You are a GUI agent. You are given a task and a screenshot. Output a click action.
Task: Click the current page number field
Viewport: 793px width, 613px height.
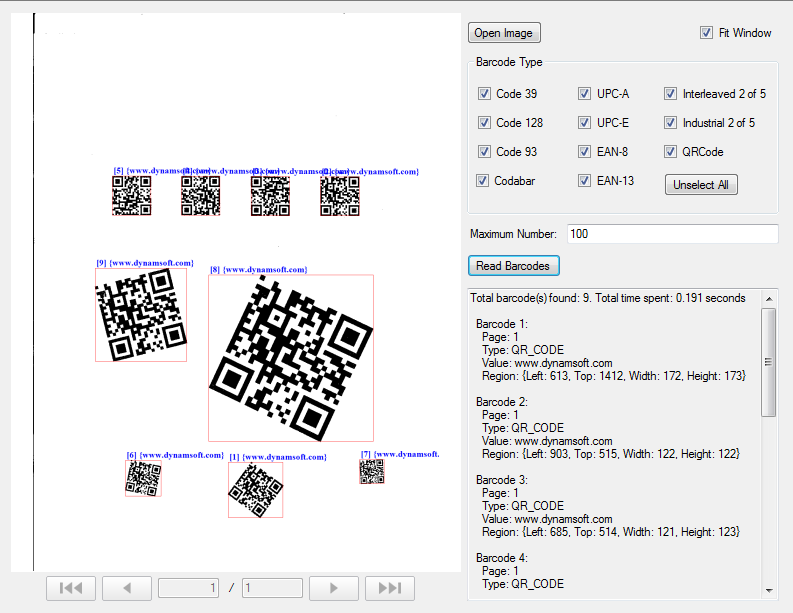pos(189,588)
